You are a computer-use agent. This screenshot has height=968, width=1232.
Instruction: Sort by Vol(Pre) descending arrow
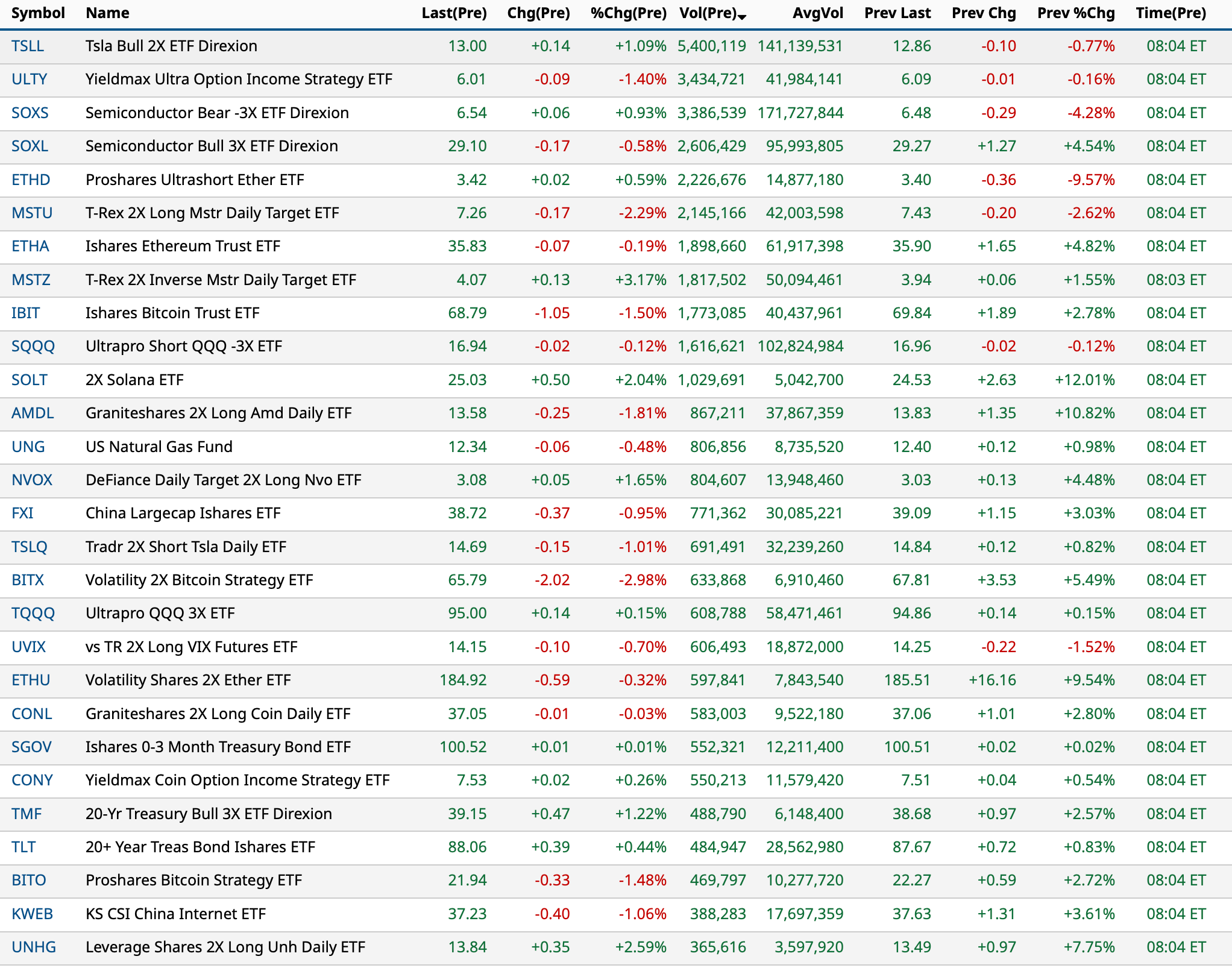click(x=742, y=16)
